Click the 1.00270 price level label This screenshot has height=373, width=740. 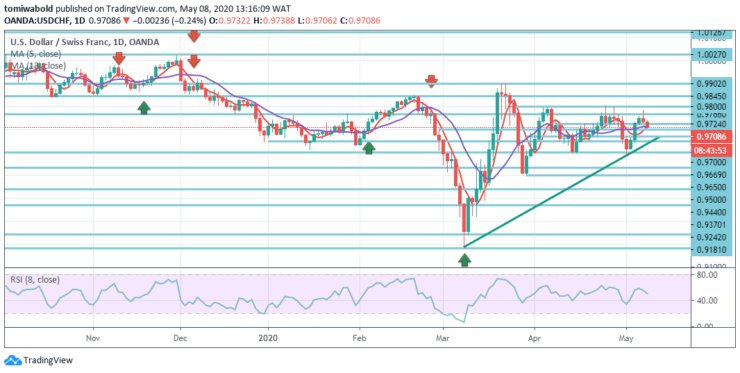pyautogui.click(x=712, y=54)
